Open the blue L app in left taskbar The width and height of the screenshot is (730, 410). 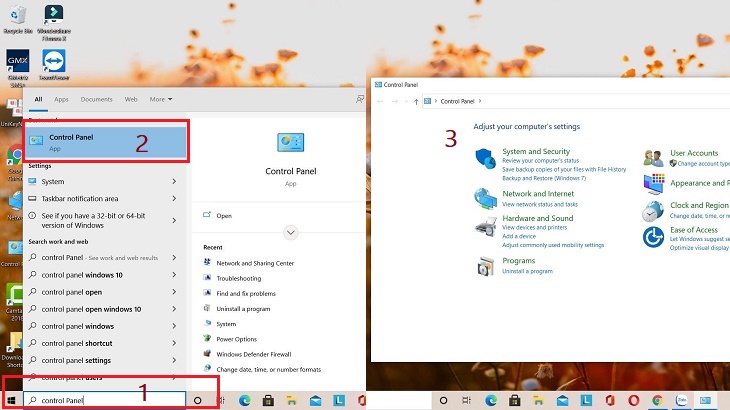point(339,400)
